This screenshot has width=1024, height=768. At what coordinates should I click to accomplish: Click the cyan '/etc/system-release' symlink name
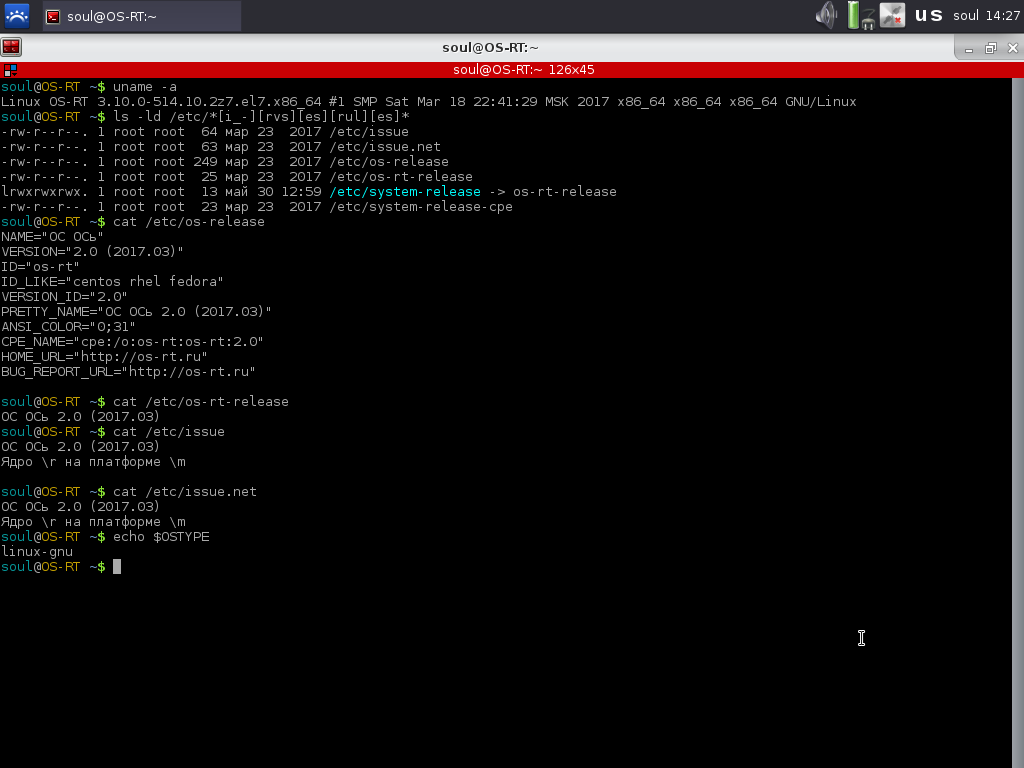pos(405,192)
